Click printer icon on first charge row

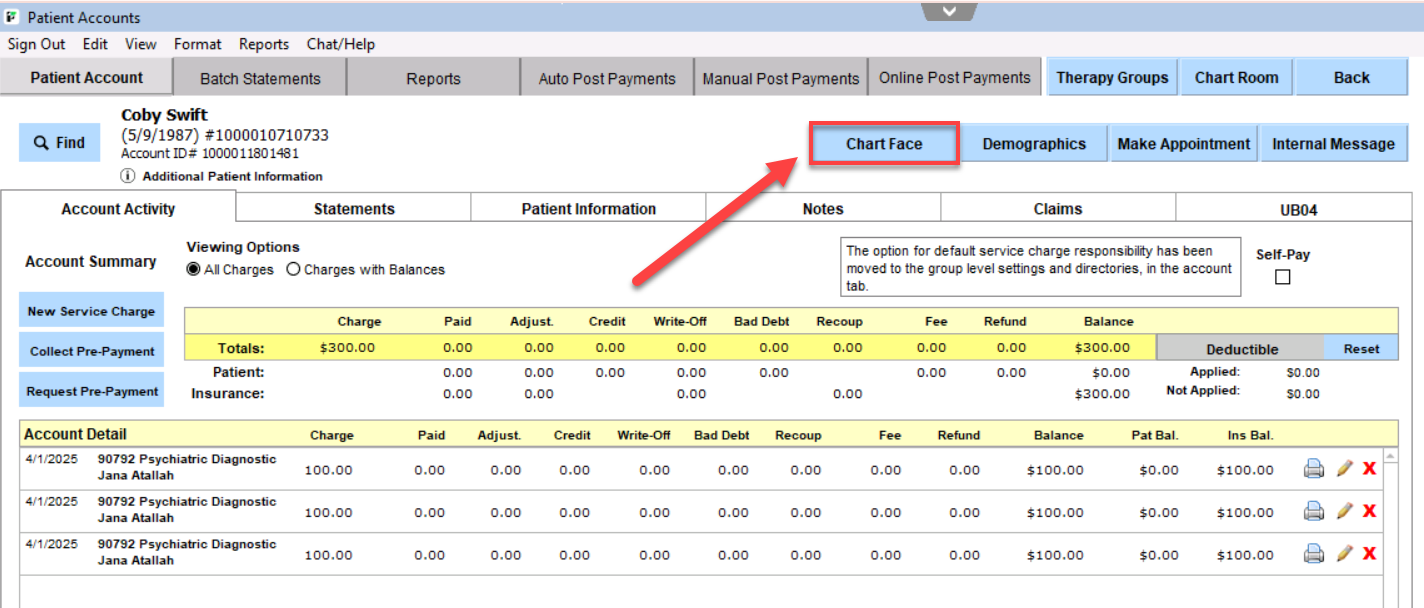click(x=1313, y=469)
